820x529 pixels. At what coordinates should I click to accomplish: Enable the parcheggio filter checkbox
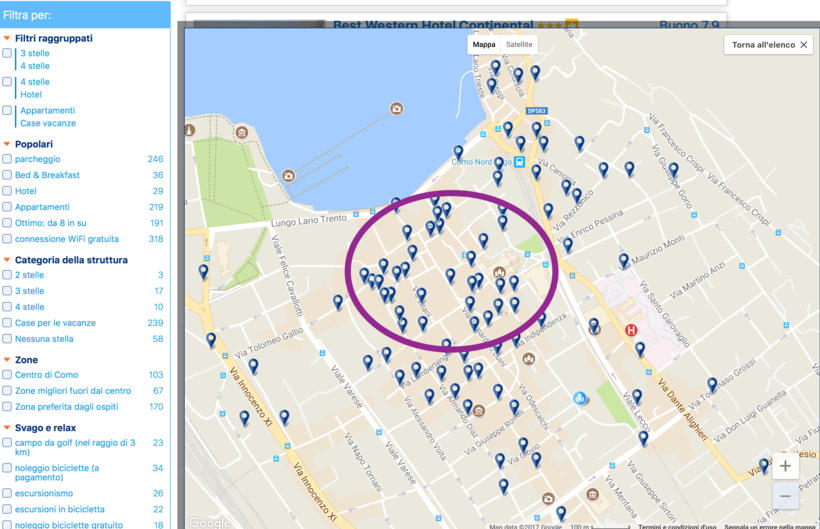[x=7, y=159]
